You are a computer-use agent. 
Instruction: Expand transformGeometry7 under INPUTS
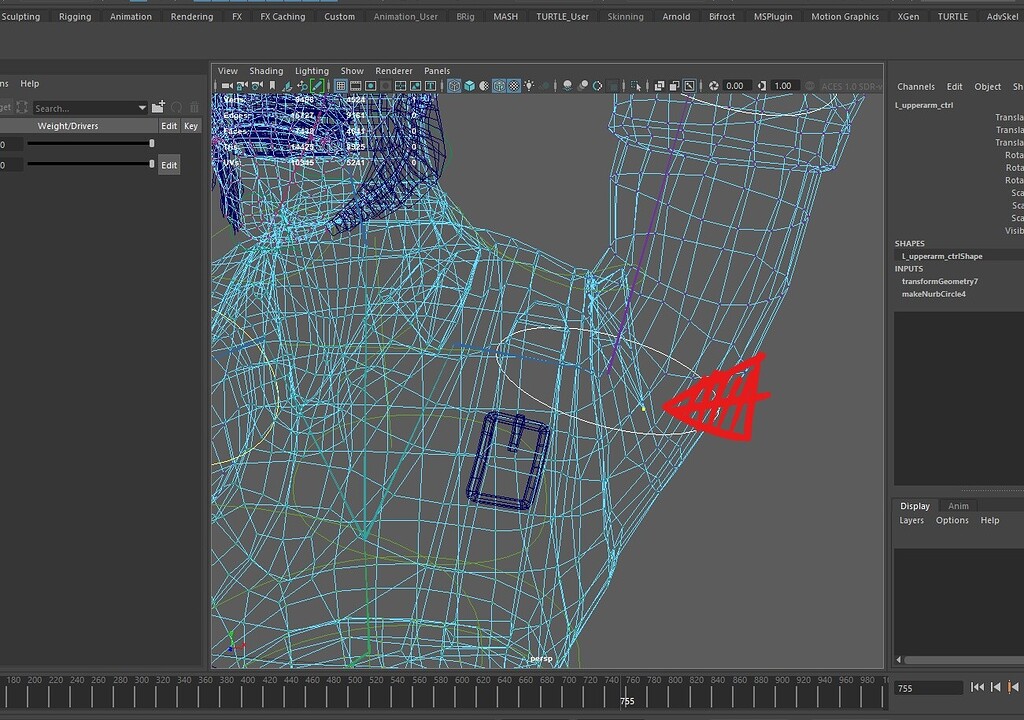(x=940, y=281)
